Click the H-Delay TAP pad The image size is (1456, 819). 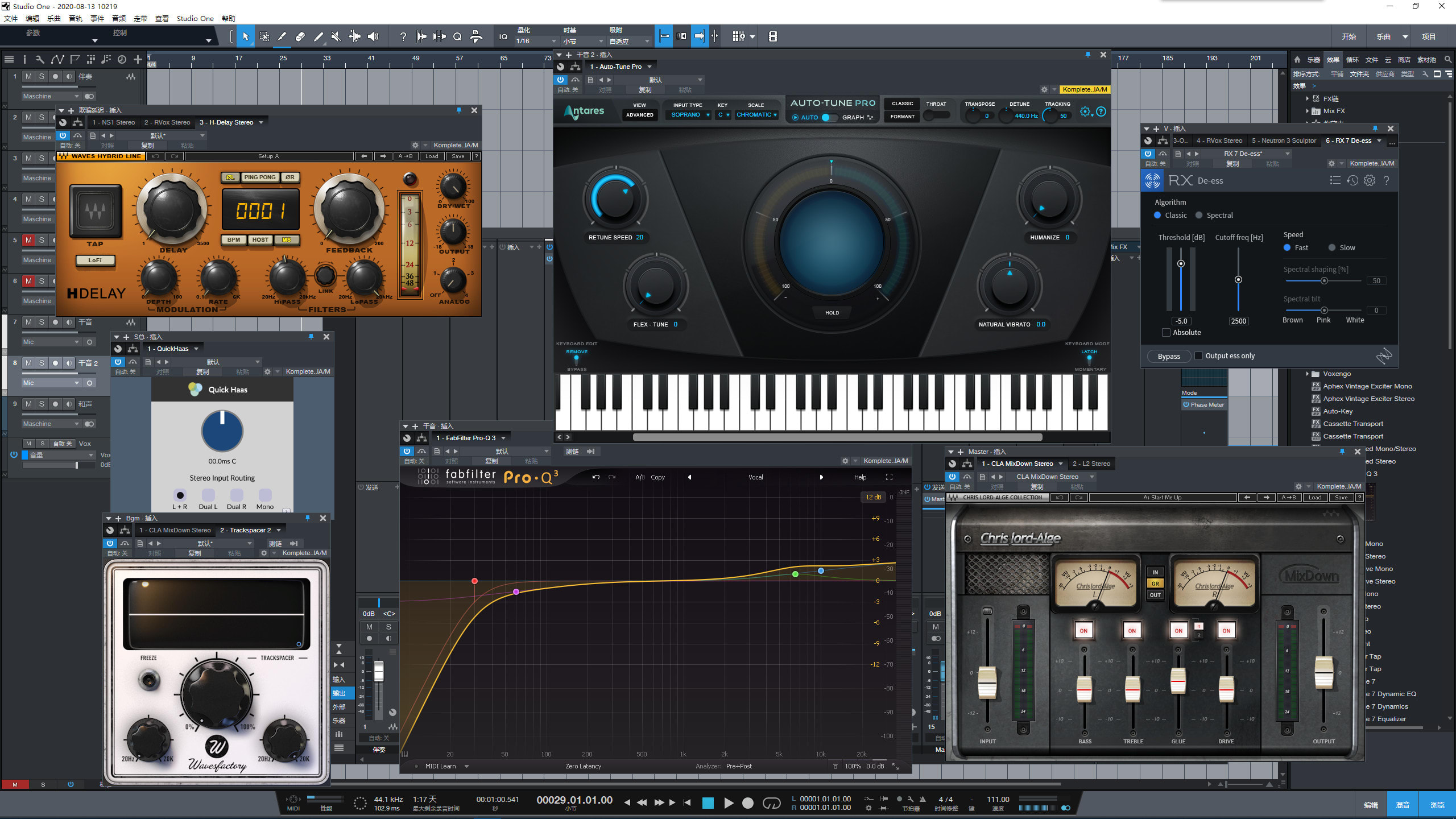pyautogui.click(x=95, y=211)
